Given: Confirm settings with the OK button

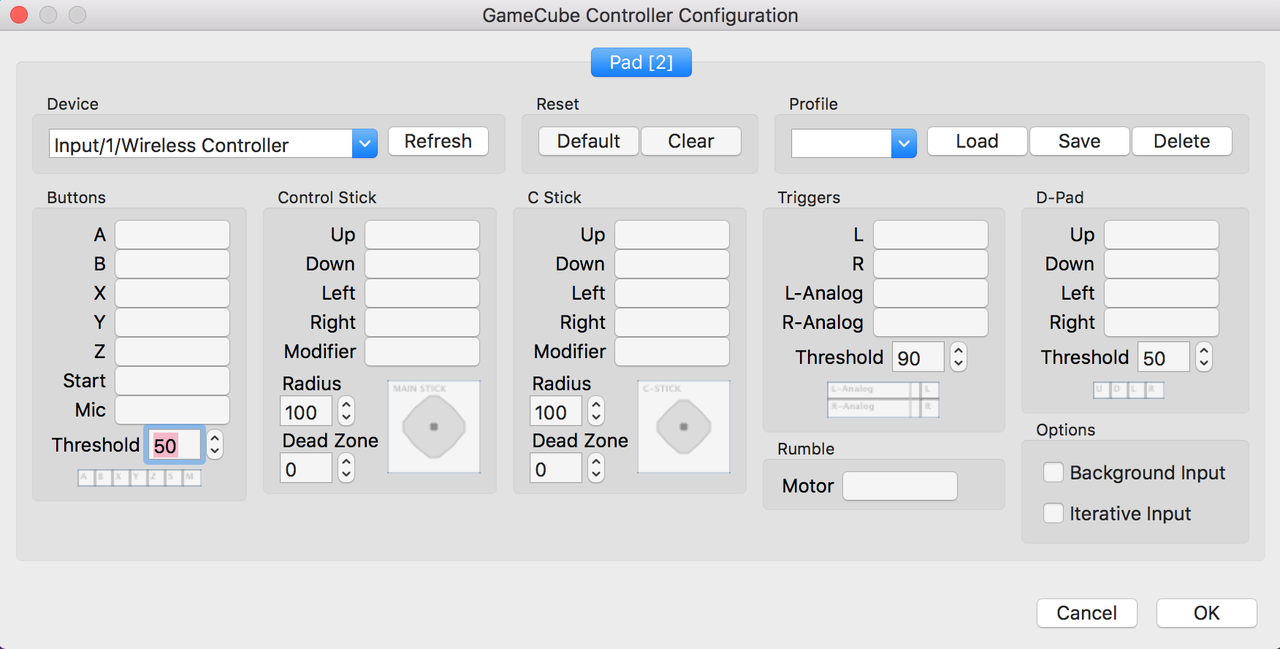Looking at the screenshot, I should [1207, 613].
